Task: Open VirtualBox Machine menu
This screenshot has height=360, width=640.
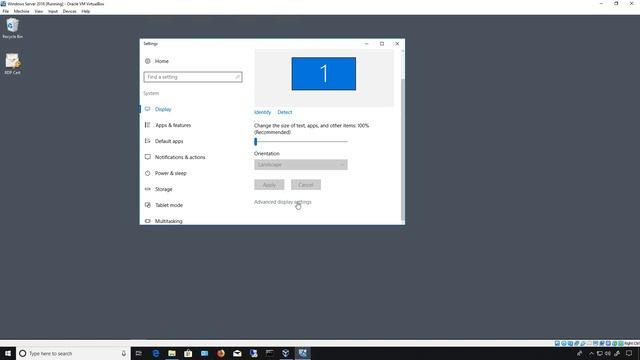Action: coord(22,11)
